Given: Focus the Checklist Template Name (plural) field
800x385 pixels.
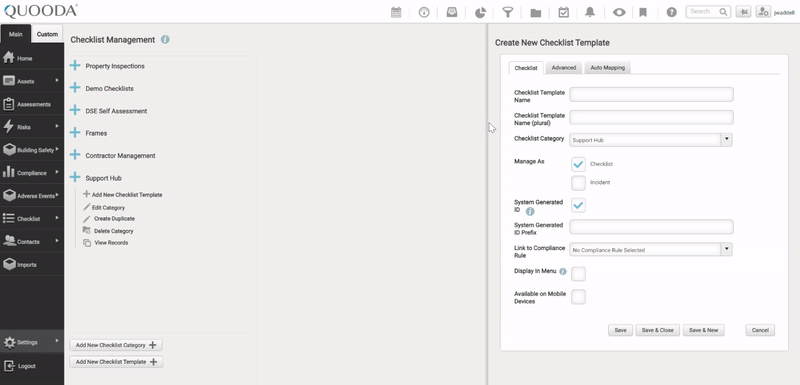Looking at the screenshot, I should [x=652, y=117].
